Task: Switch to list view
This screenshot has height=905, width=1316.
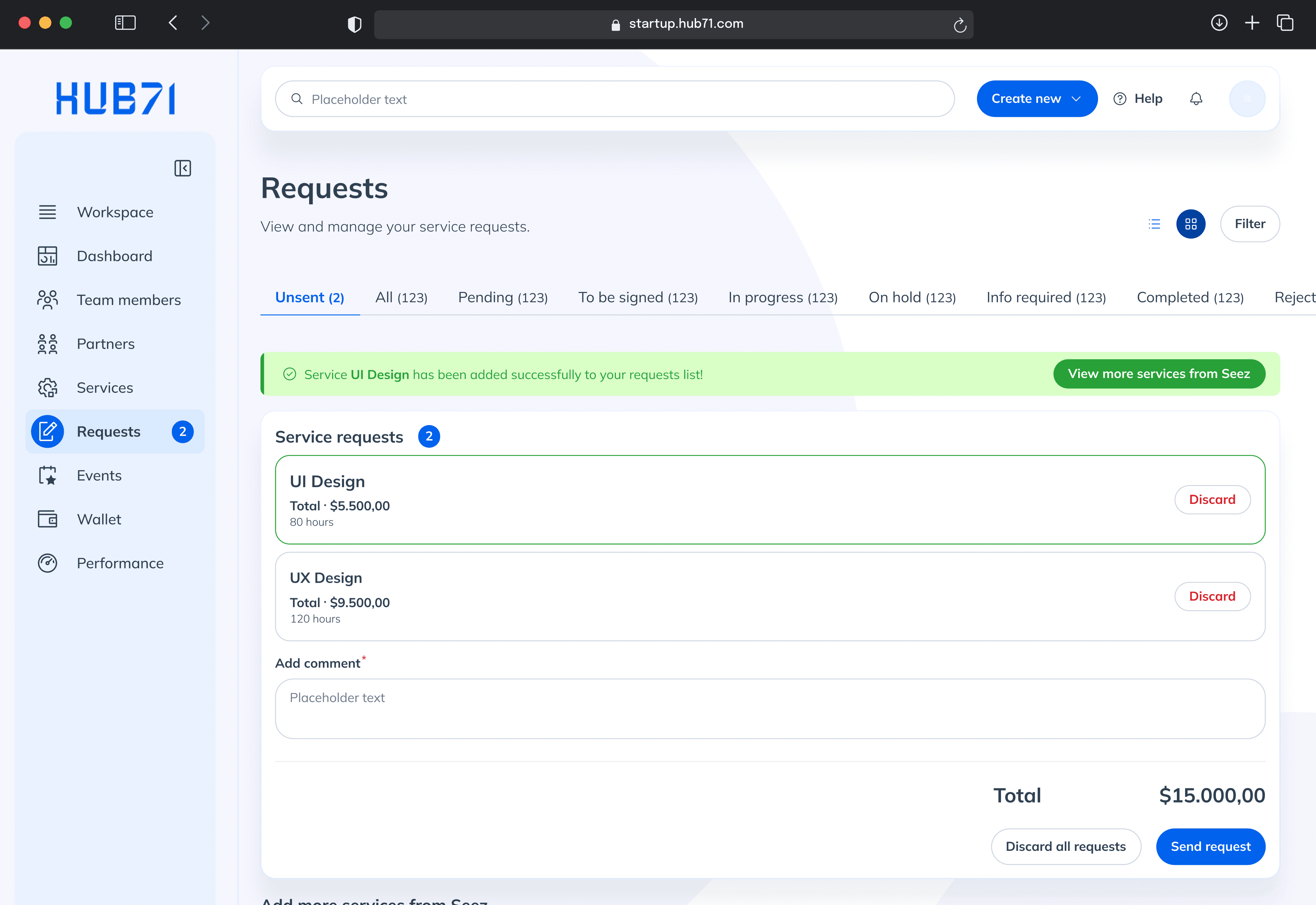Action: click(1154, 224)
